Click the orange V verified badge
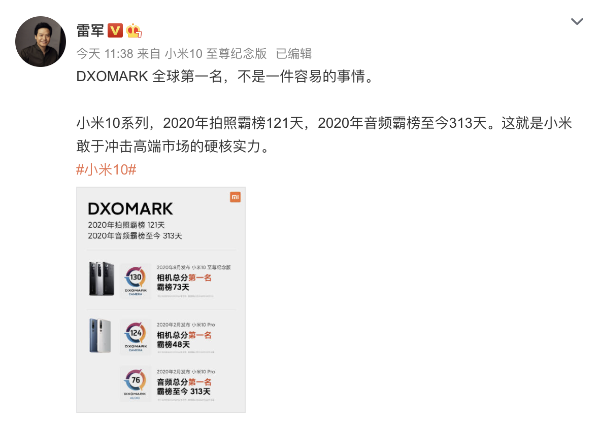600x423 pixels. pyautogui.click(x=115, y=30)
